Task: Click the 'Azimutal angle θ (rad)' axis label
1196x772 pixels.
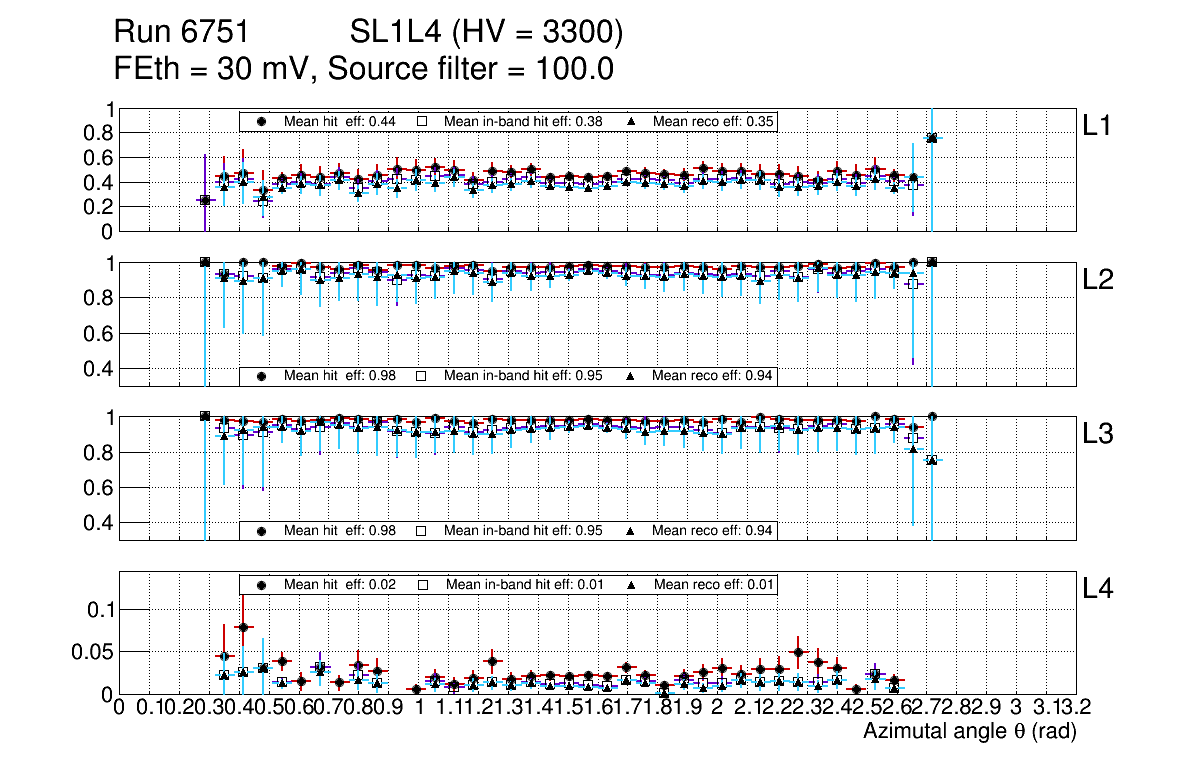Action: point(969,732)
